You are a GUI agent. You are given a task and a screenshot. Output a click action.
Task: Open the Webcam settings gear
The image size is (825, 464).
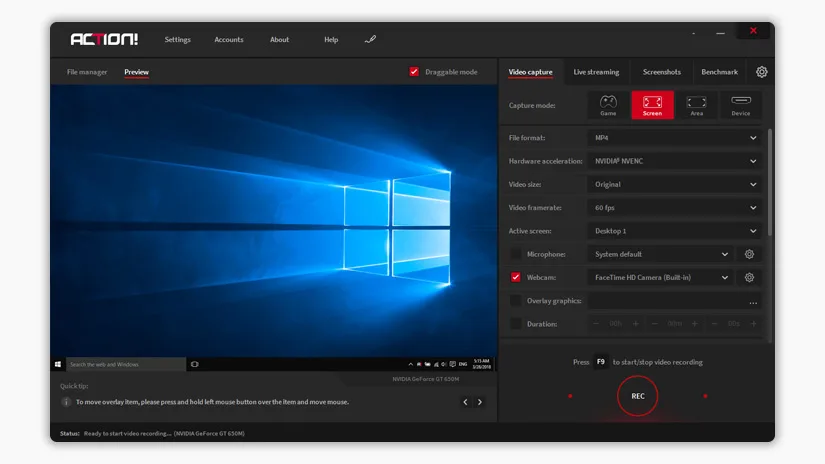(749, 277)
